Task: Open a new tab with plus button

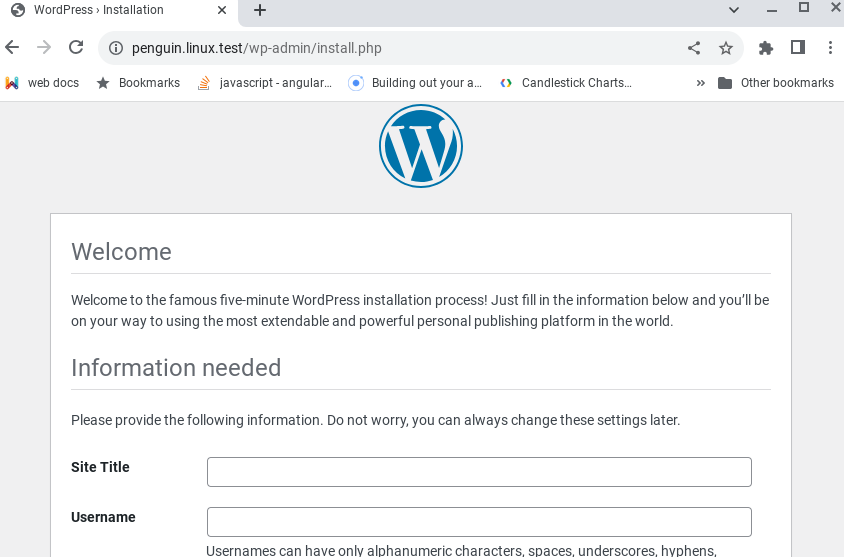Action: tap(259, 10)
